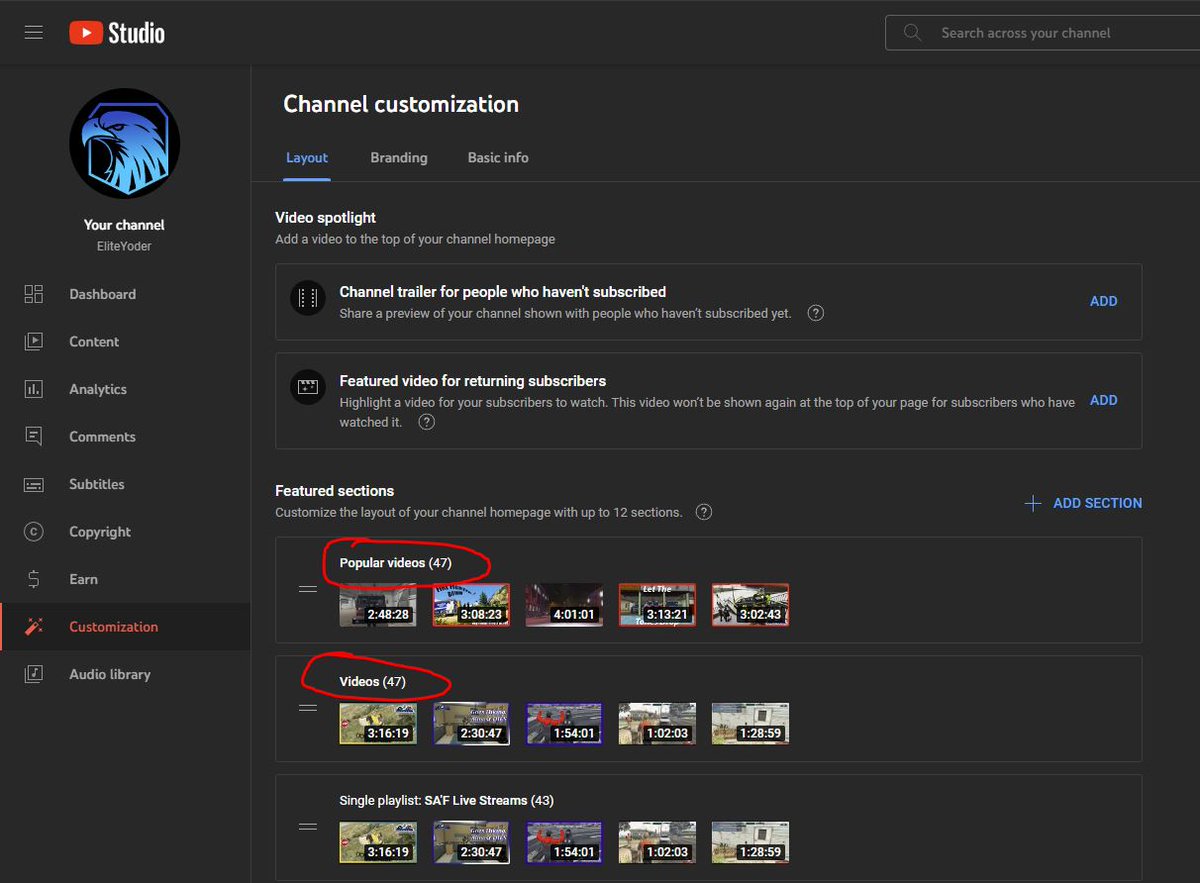Focus the Search across your channel field
This screenshot has height=883, width=1200.
coord(1042,33)
